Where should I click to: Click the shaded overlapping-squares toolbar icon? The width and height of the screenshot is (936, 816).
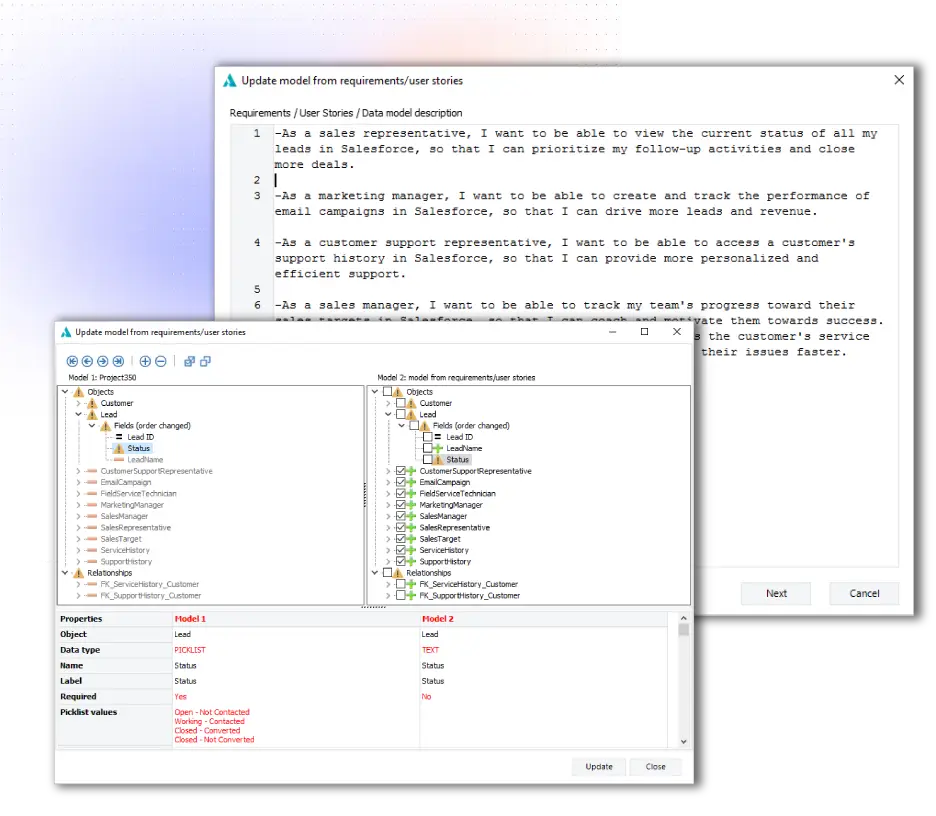click(x=189, y=361)
